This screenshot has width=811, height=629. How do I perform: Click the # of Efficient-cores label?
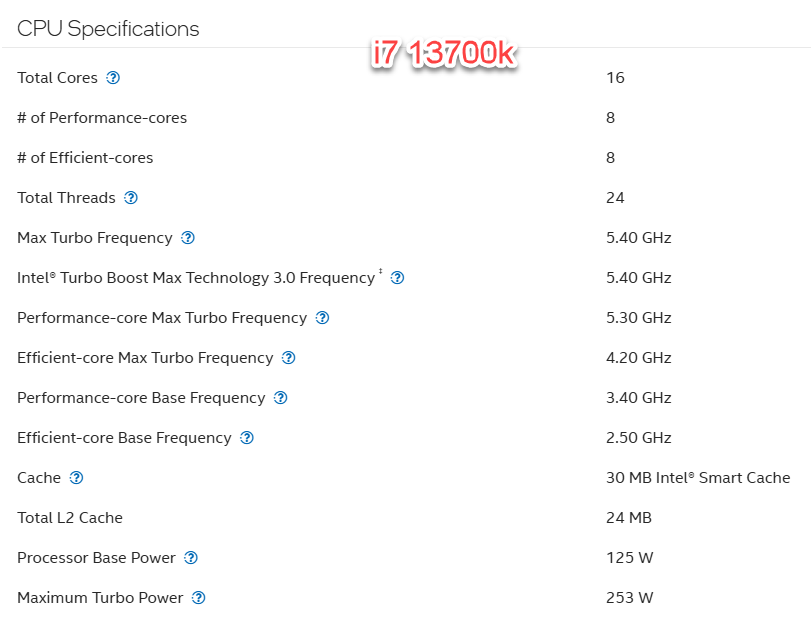pos(85,158)
